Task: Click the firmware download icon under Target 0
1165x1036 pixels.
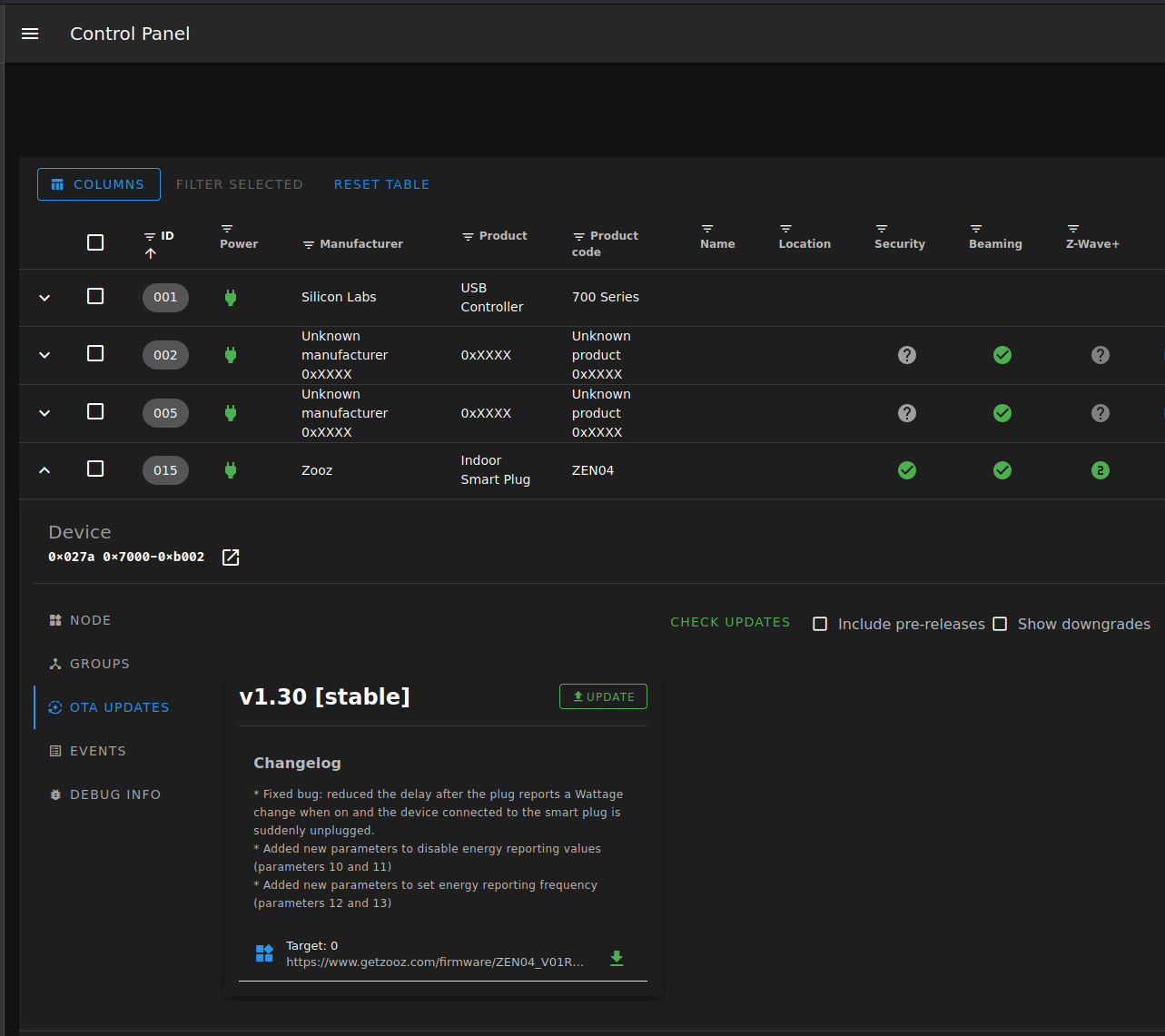Action: [617, 958]
